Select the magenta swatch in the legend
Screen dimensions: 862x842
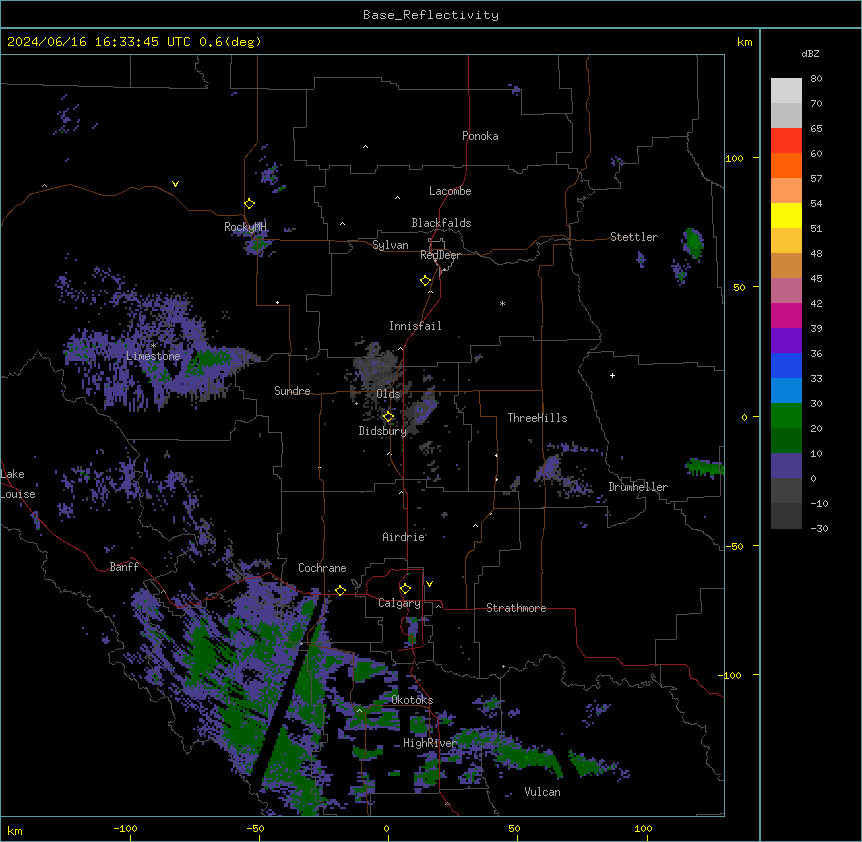(786, 316)
